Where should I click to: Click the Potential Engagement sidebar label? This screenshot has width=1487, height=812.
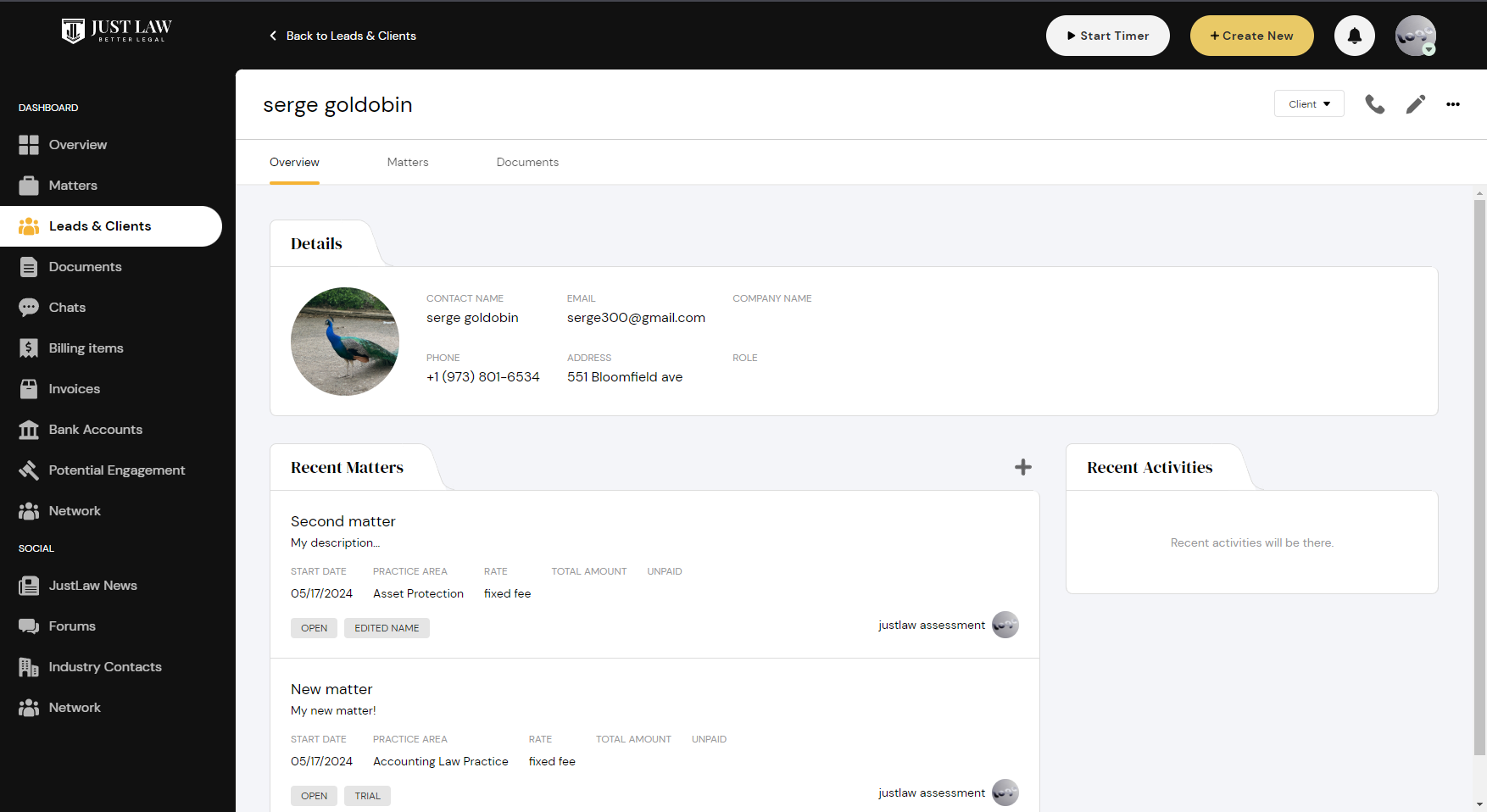coord(117,470)
